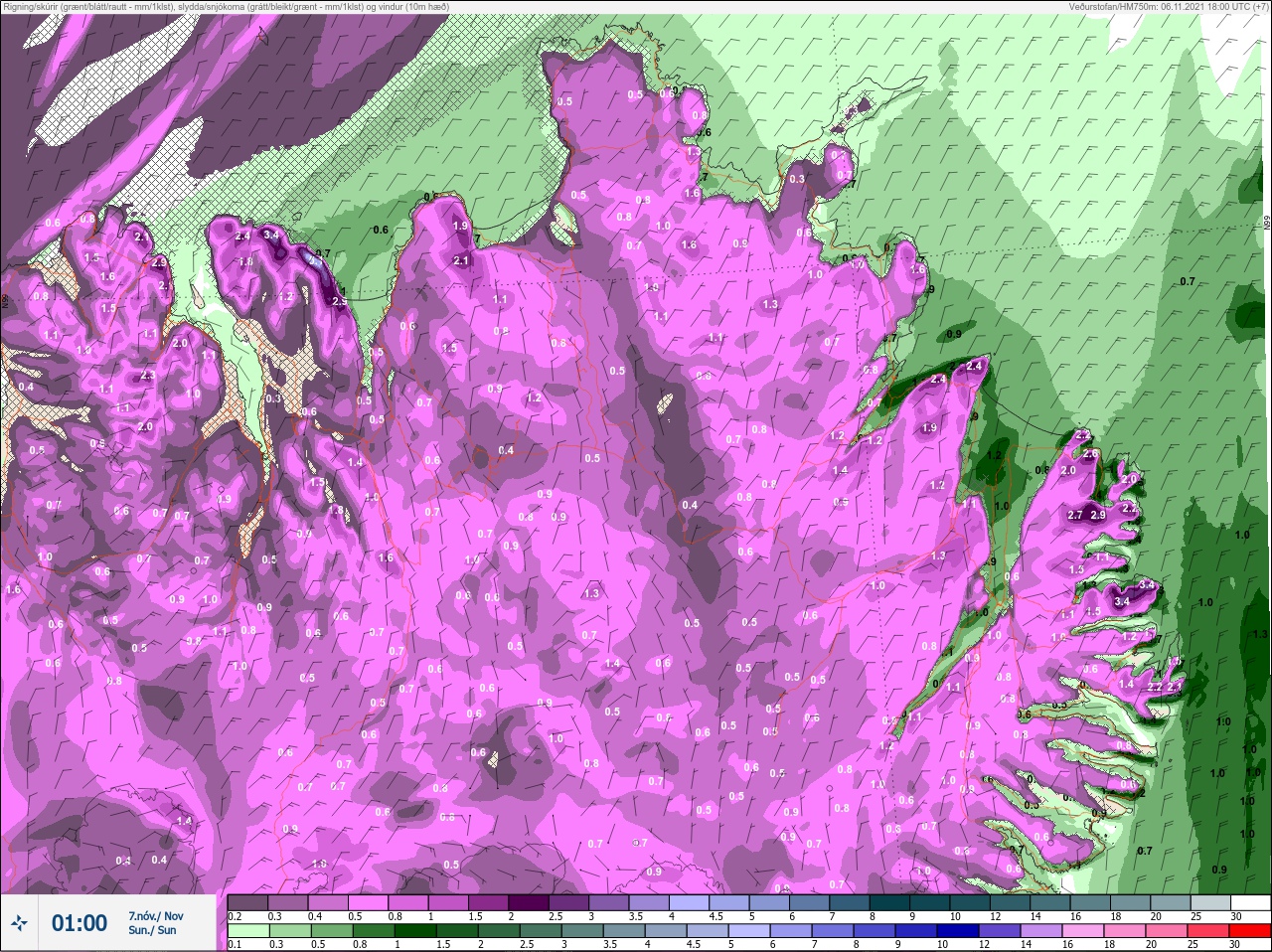Pick the dark purple snow legend swatch at 2
This screenshot has height=952, width=1272.
(x=528, y=904)
